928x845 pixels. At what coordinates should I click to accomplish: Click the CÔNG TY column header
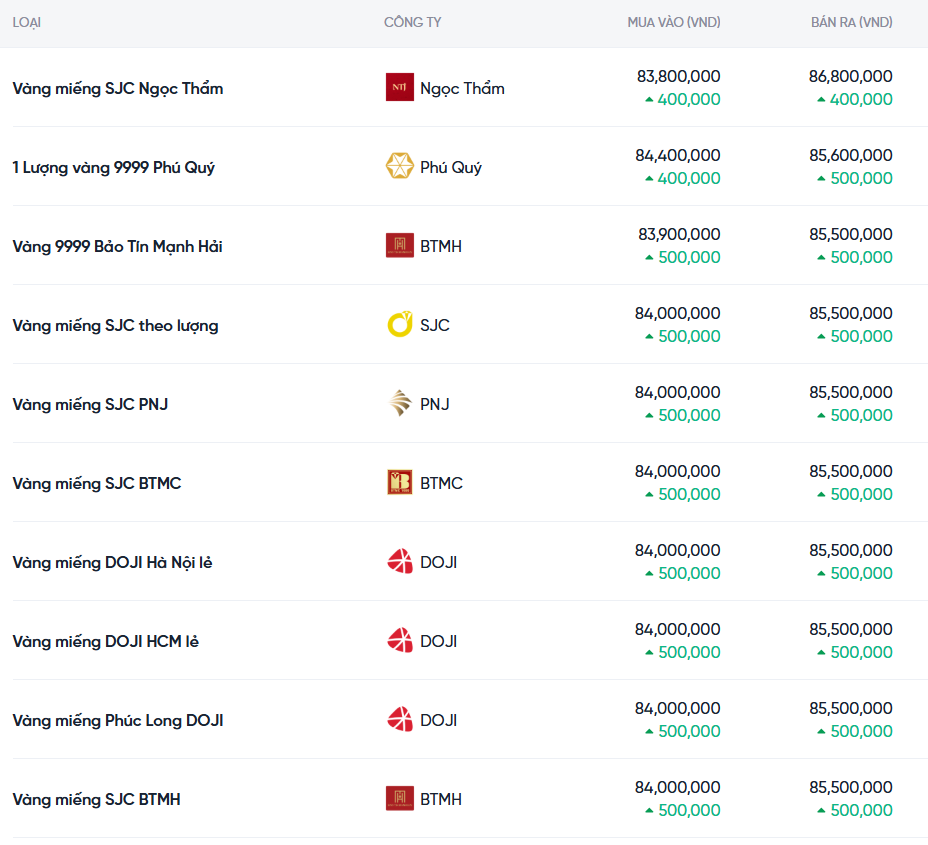click(x=412, y=22)
